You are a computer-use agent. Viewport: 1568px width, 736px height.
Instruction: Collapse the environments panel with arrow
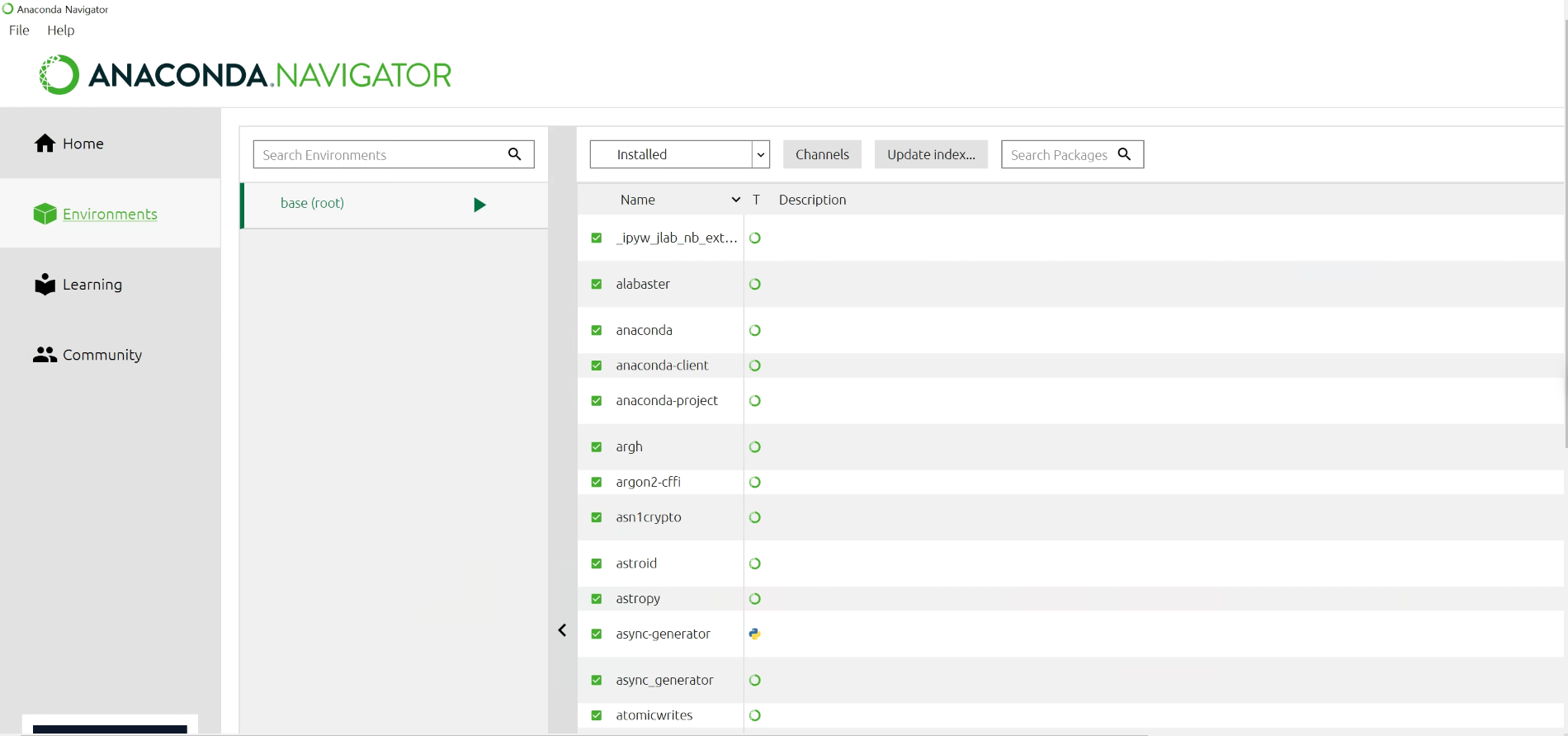(562, 630)
